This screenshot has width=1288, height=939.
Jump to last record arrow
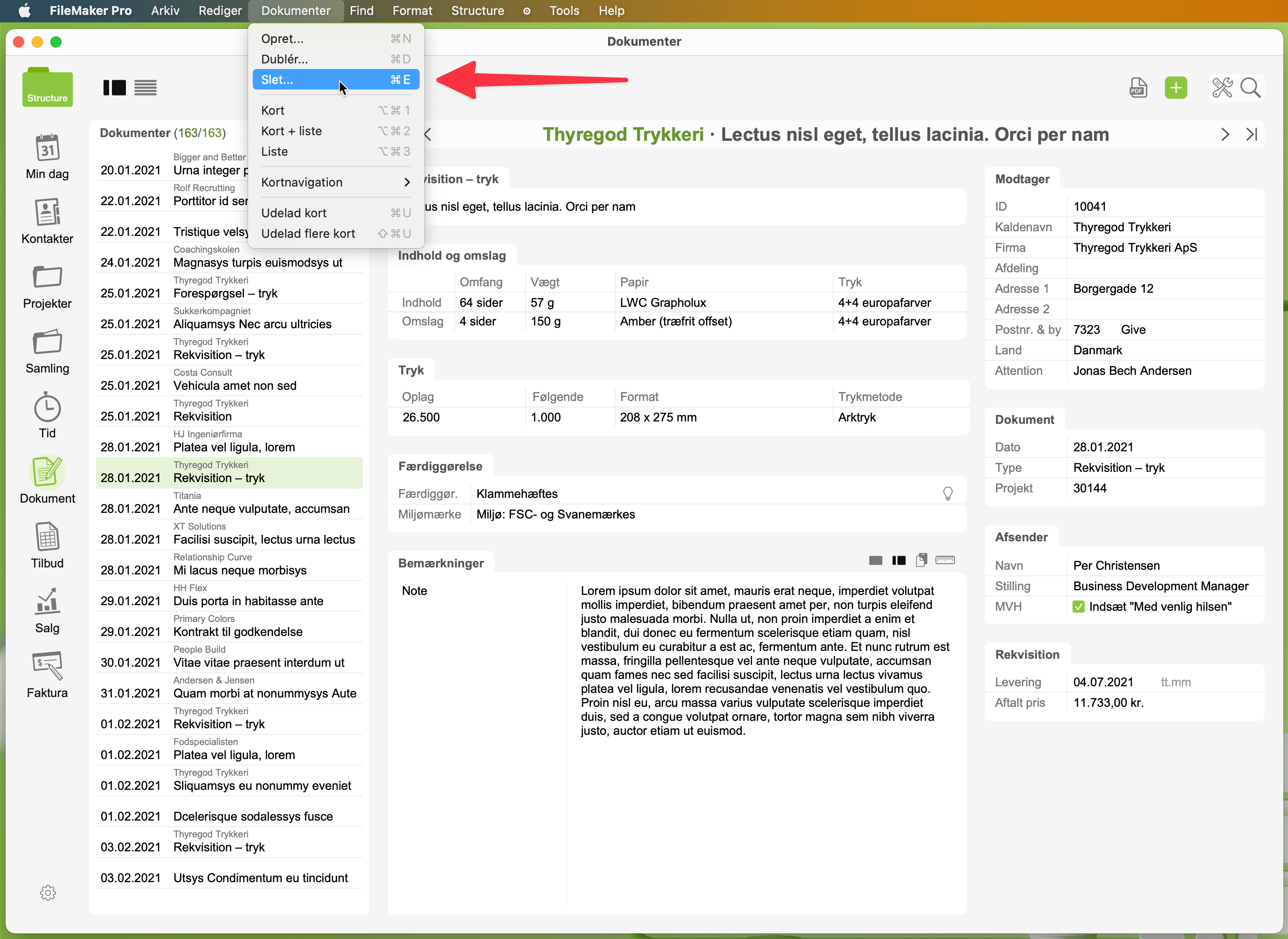tap(1251, 135)
